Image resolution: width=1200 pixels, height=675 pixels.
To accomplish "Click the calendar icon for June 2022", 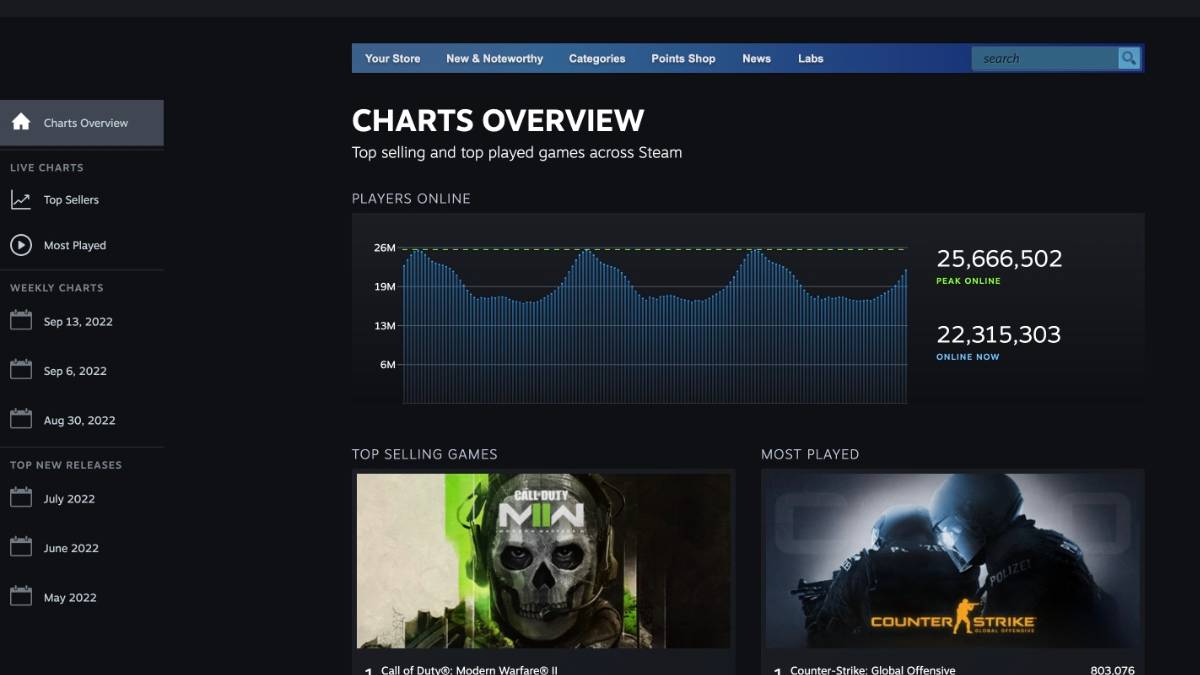I will coord(21,547).
